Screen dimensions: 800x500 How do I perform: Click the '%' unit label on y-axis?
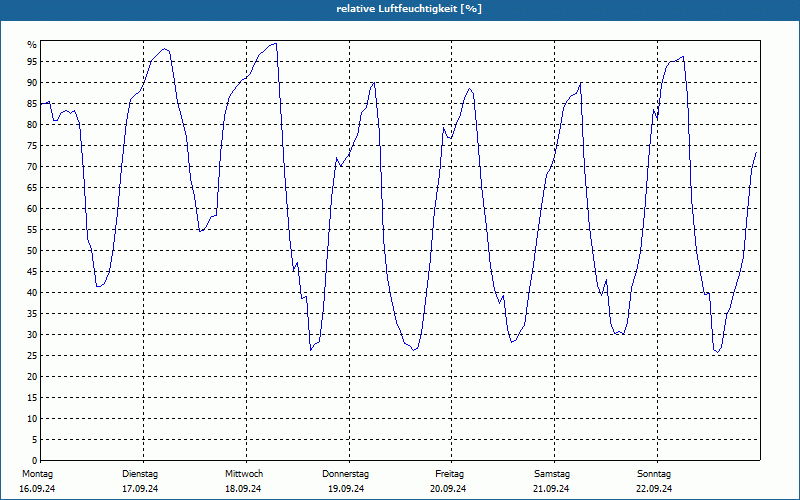[32, 45]
